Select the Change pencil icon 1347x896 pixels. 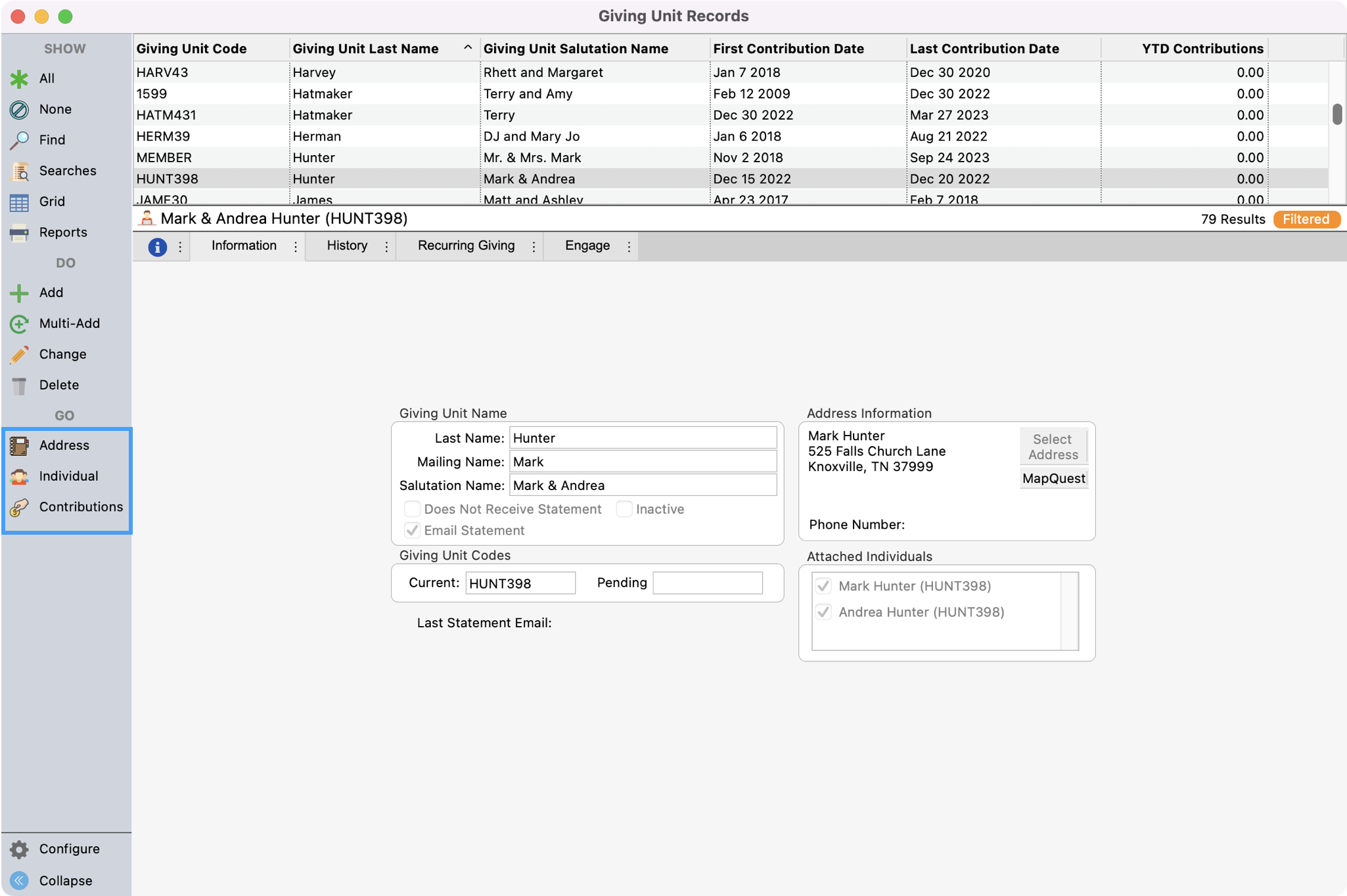coord(19,355)
